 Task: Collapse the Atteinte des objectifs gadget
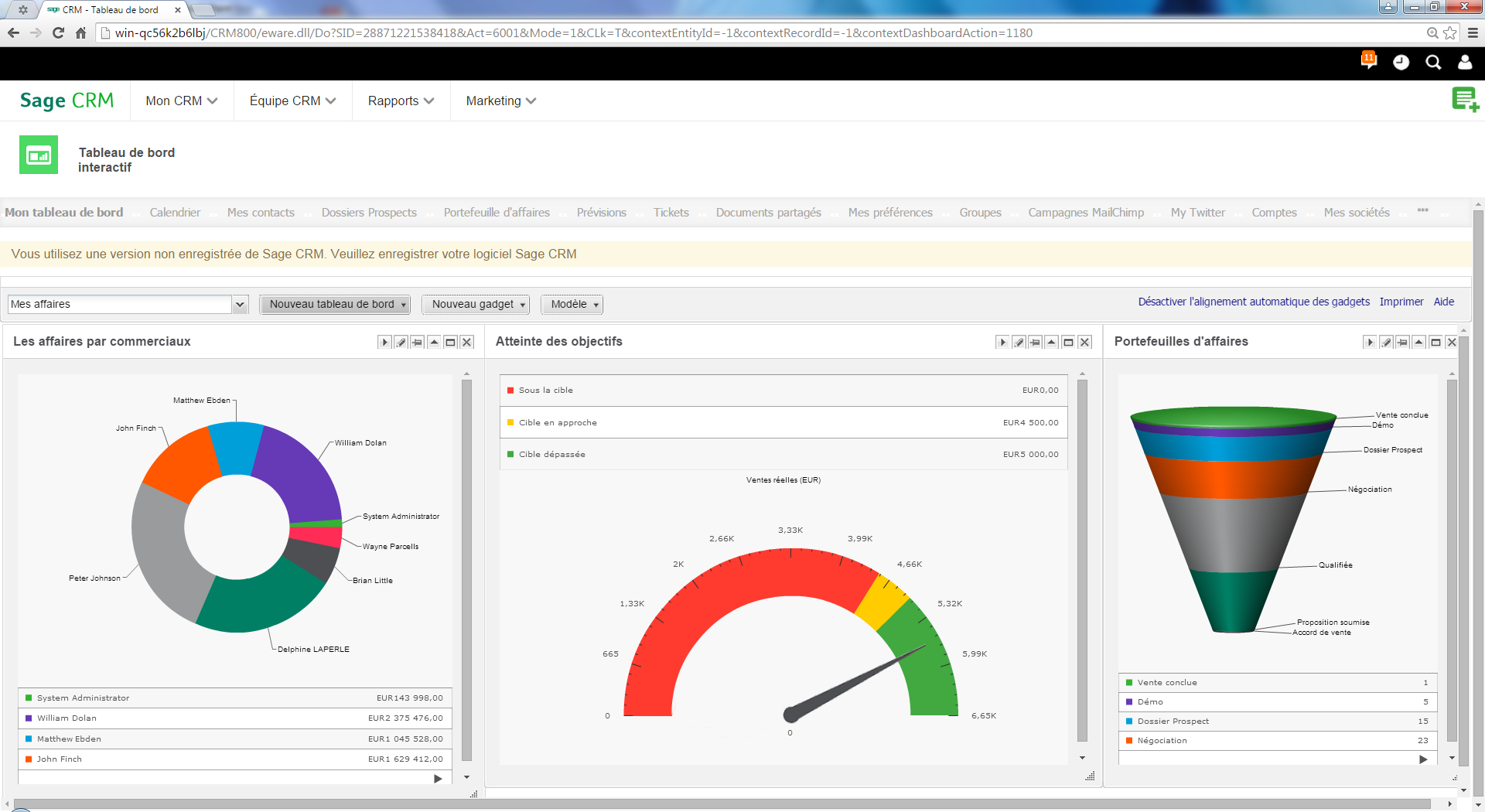[x=1052, y=342]
